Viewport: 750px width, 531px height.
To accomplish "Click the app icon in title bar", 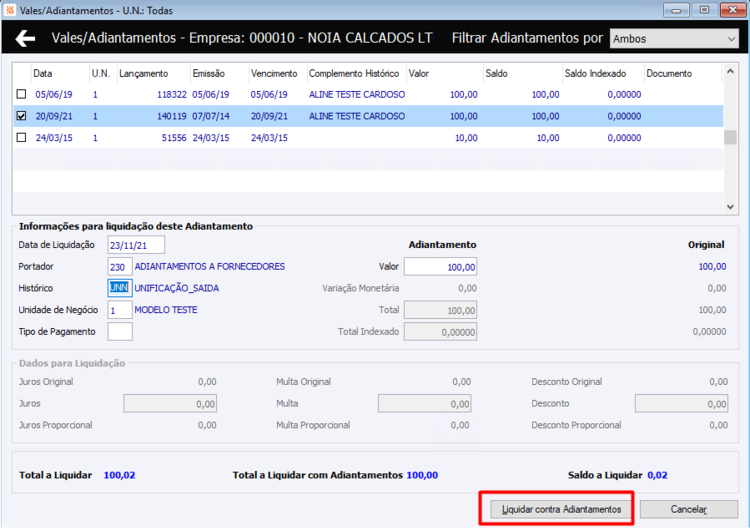I will click(9, 10).
